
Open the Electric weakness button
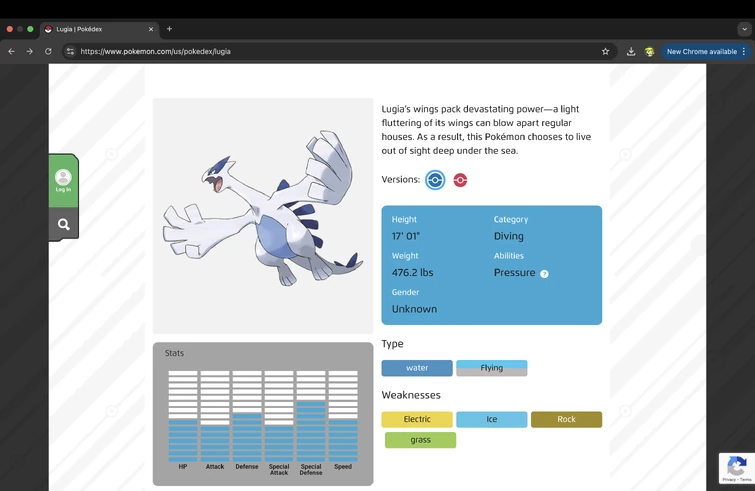417,419
